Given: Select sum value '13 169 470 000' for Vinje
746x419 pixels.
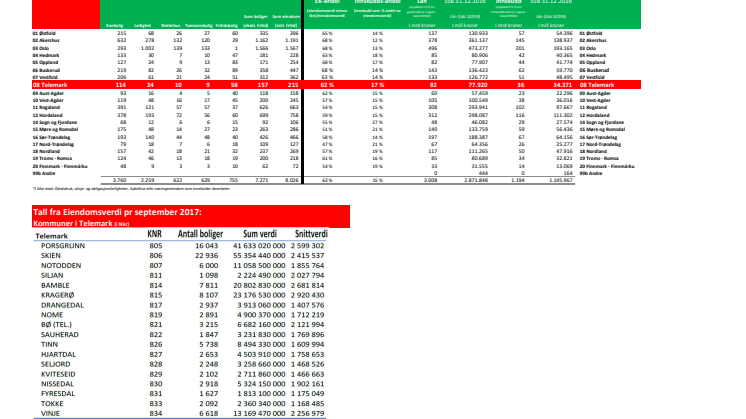Looking at the screenshot, I should coord(259,414).
